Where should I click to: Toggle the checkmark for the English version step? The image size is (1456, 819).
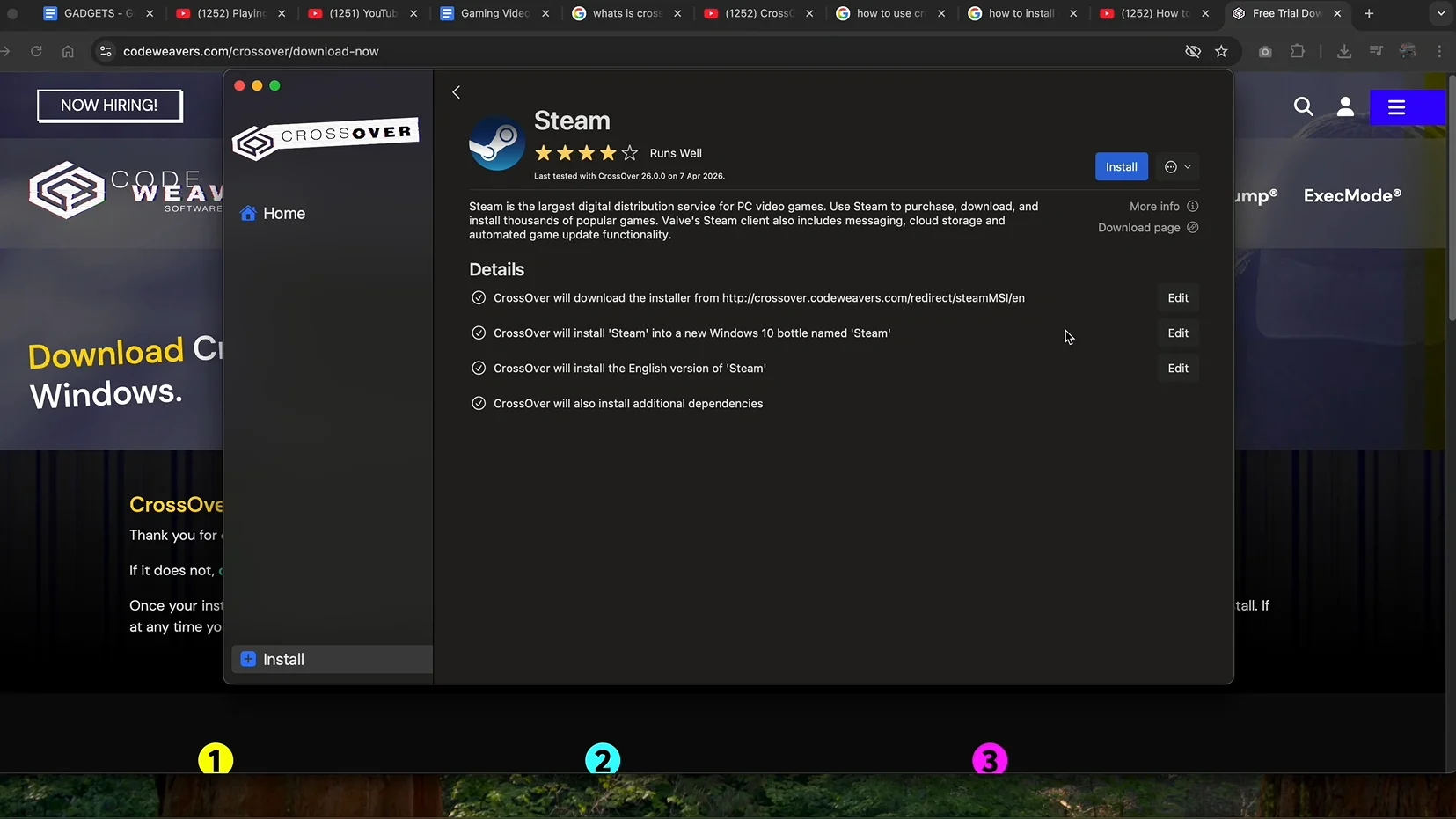[x=478, y=368]
